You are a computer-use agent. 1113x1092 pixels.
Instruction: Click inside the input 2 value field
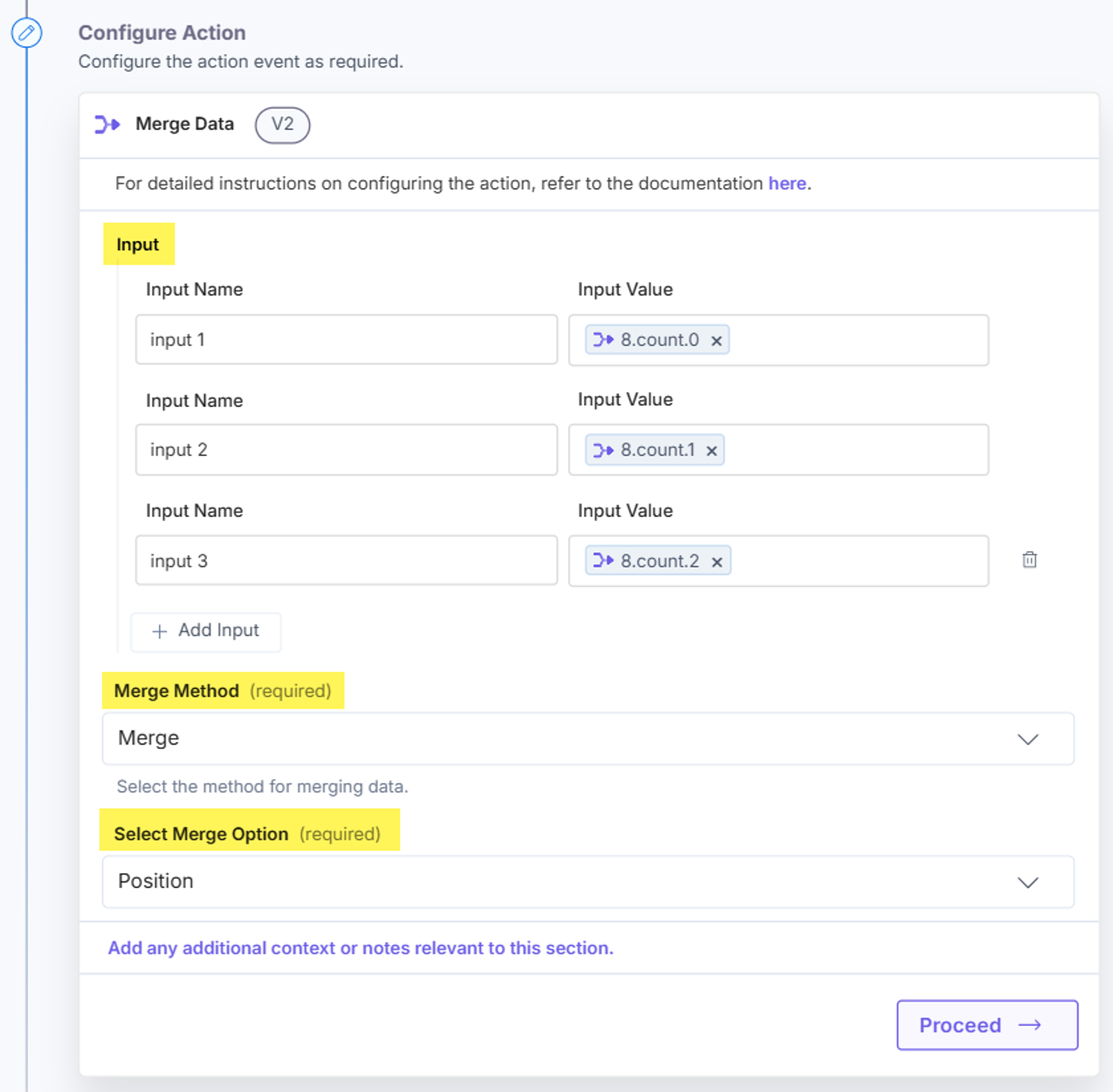779,450
